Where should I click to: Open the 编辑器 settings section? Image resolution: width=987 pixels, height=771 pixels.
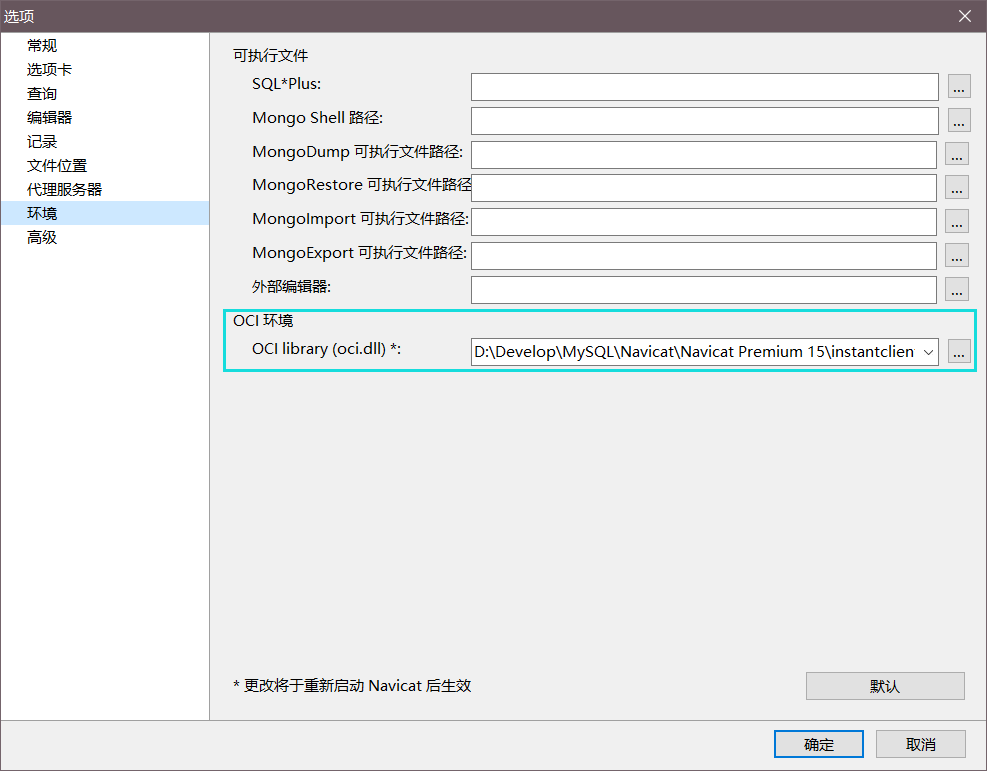pos(48,117)
